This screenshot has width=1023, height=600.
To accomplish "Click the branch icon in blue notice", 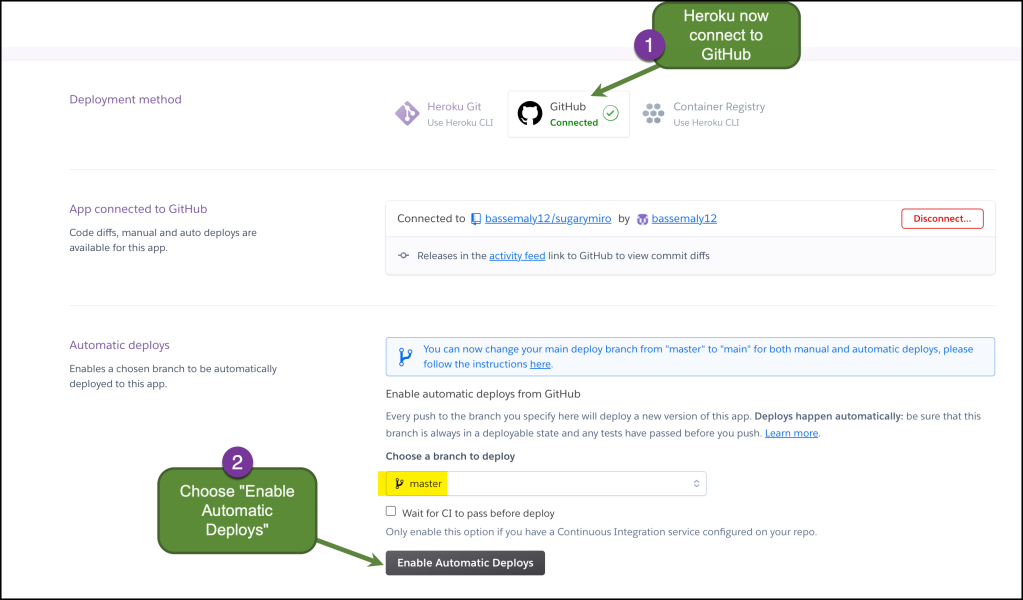I will [405, 357].
